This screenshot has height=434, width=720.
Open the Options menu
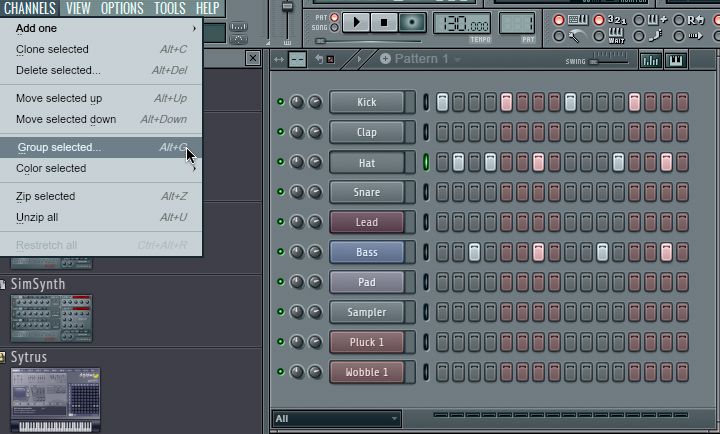(x=122, y=8)
